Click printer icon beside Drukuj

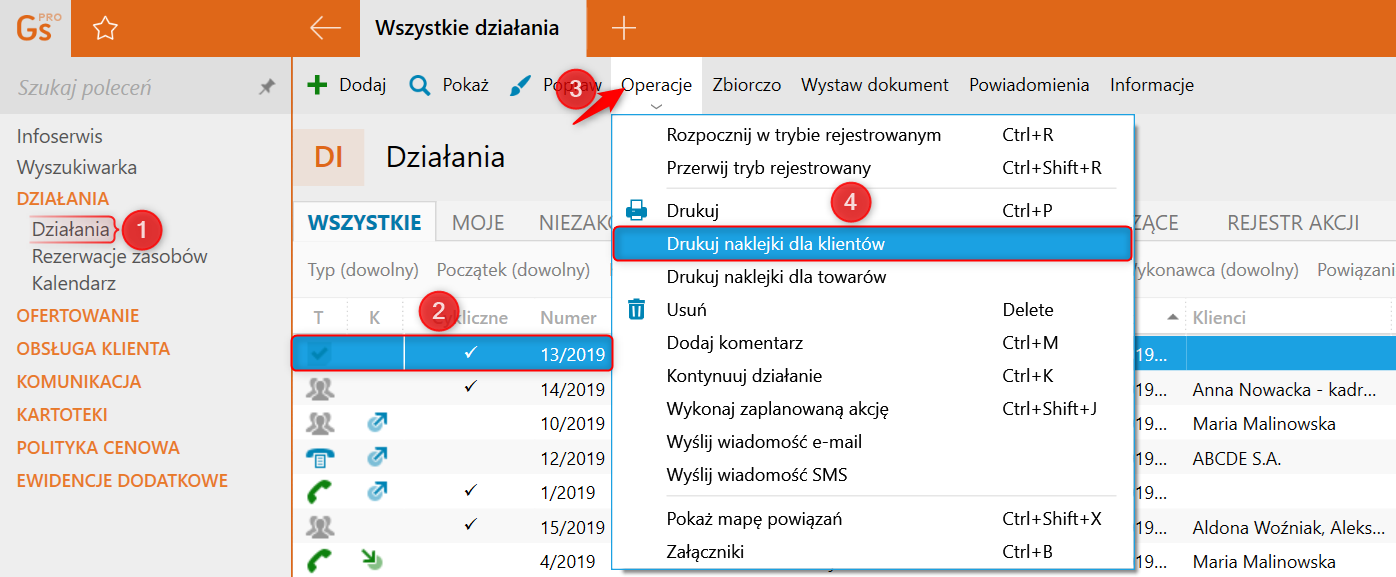click(637, 211)
